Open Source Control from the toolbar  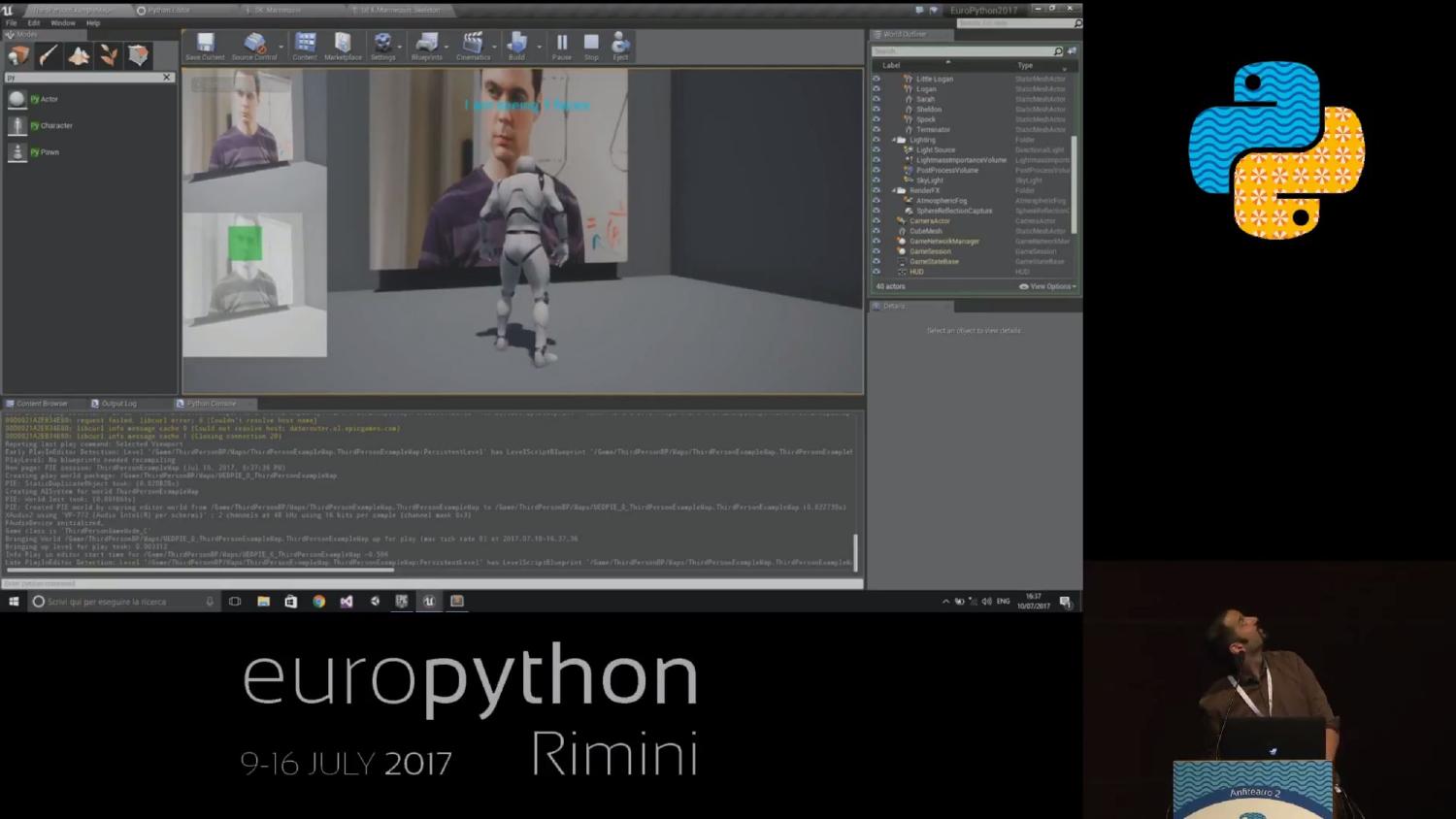254,46
